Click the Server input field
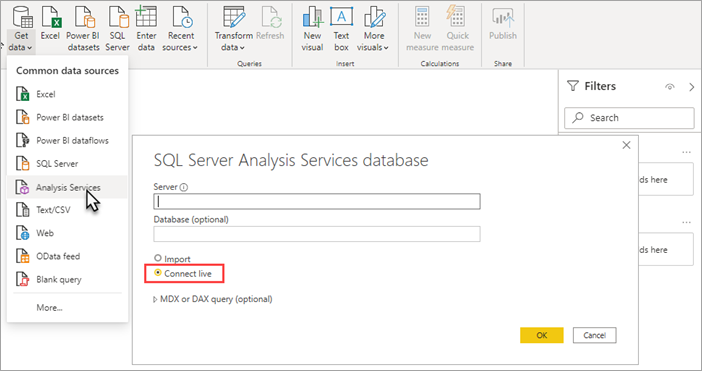Image resolution: width=702 pixels, height=371 pixels. [x=317, y=201]
